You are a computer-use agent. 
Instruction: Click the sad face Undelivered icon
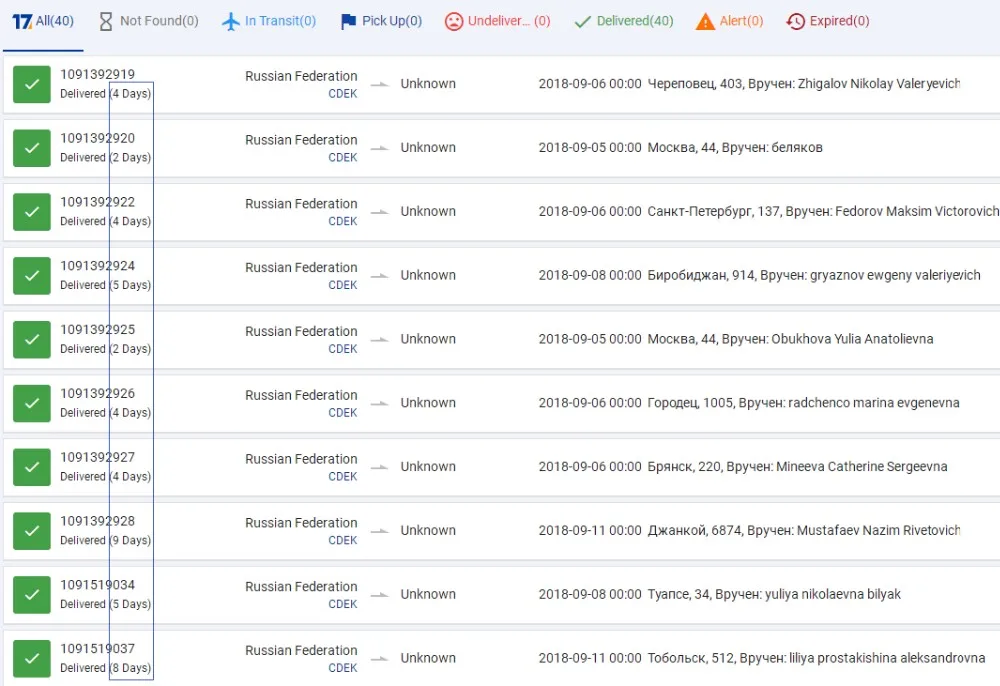[453, 22]
